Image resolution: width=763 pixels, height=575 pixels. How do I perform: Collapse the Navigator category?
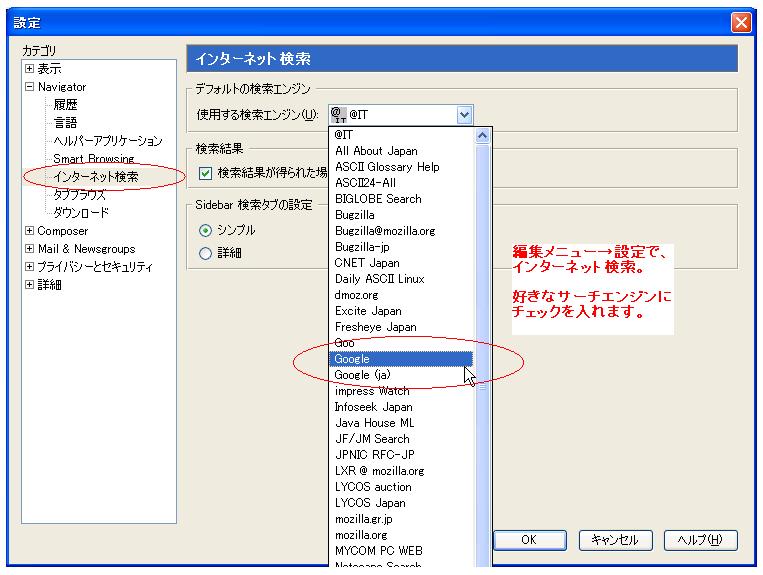(x=29, y=87)
